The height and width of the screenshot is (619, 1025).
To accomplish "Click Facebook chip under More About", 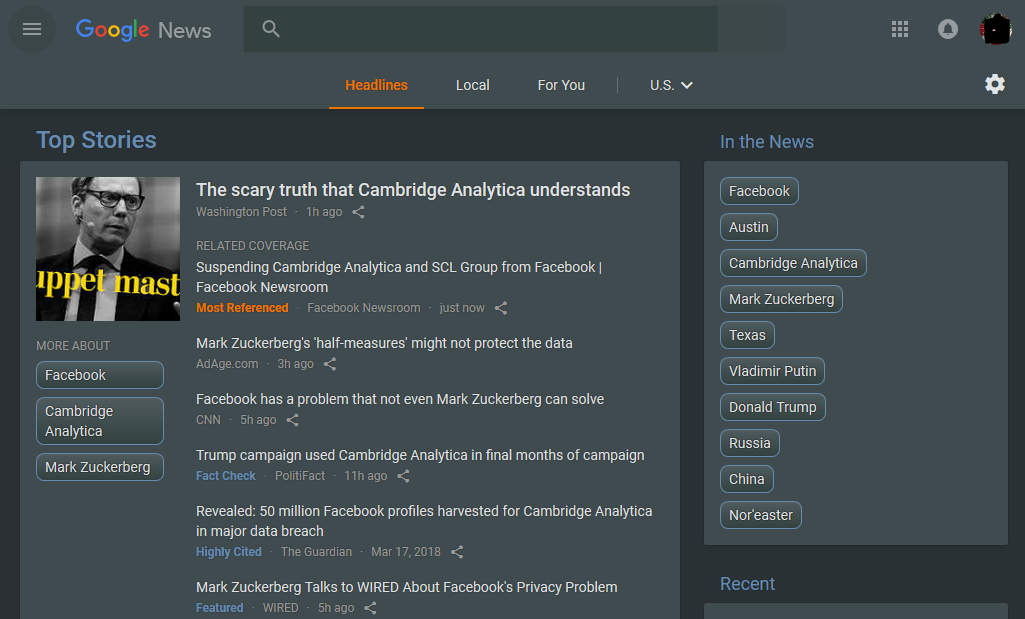I will (100, 375).
